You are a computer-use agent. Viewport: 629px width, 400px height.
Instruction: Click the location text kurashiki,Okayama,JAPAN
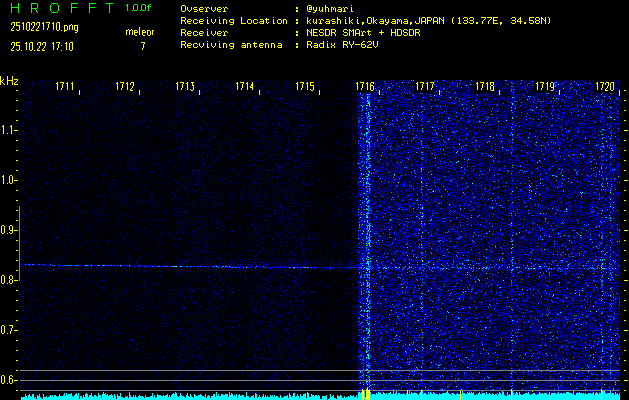click(x=375, y=21)
